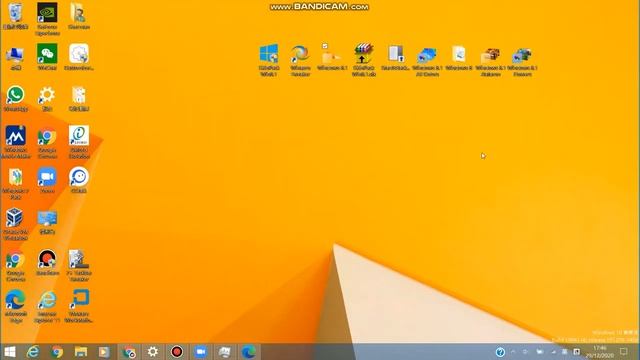Select the Internet Explorer 11 desktop shortcut
This screenshot has height=360, width=640.
pyautogui.click(x=47, y=300)
